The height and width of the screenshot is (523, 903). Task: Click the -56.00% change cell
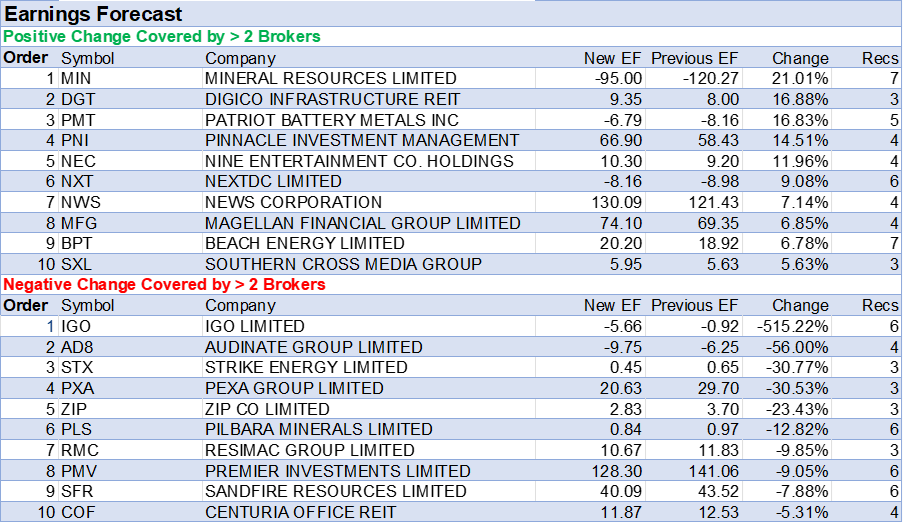[800, 347]
